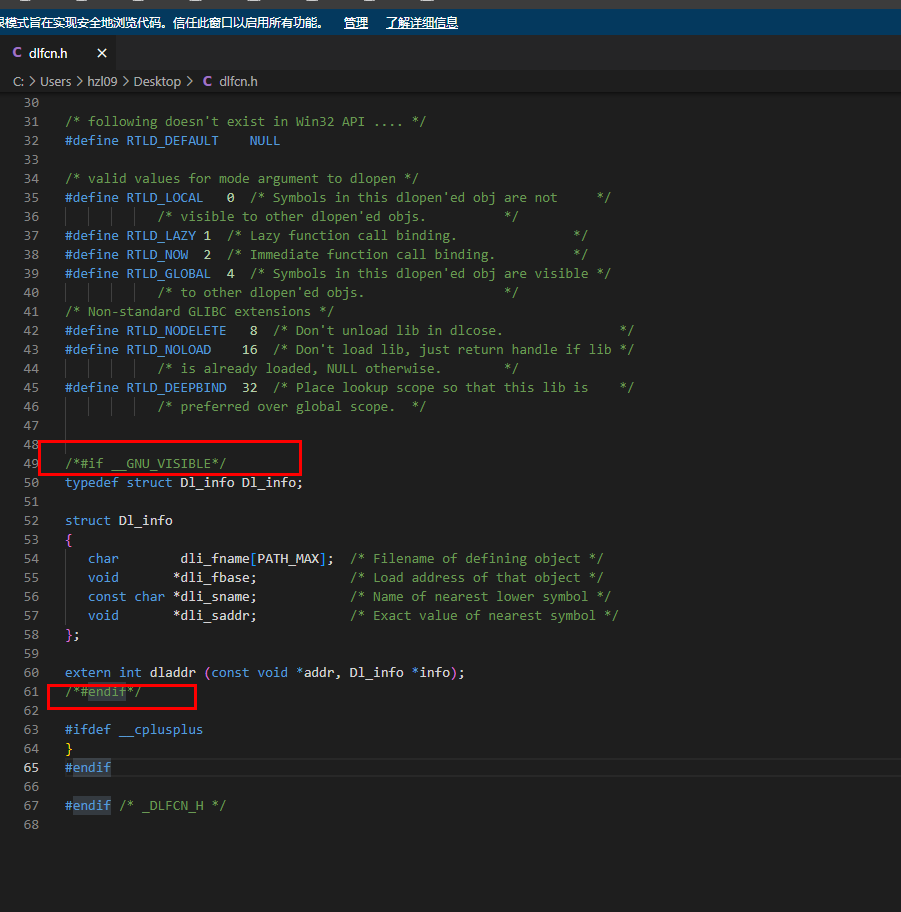The height and width of the screenshot is (912, 901).
Task: Click the __GNU_VISIBLE commented line
Action: pos(146,463)
